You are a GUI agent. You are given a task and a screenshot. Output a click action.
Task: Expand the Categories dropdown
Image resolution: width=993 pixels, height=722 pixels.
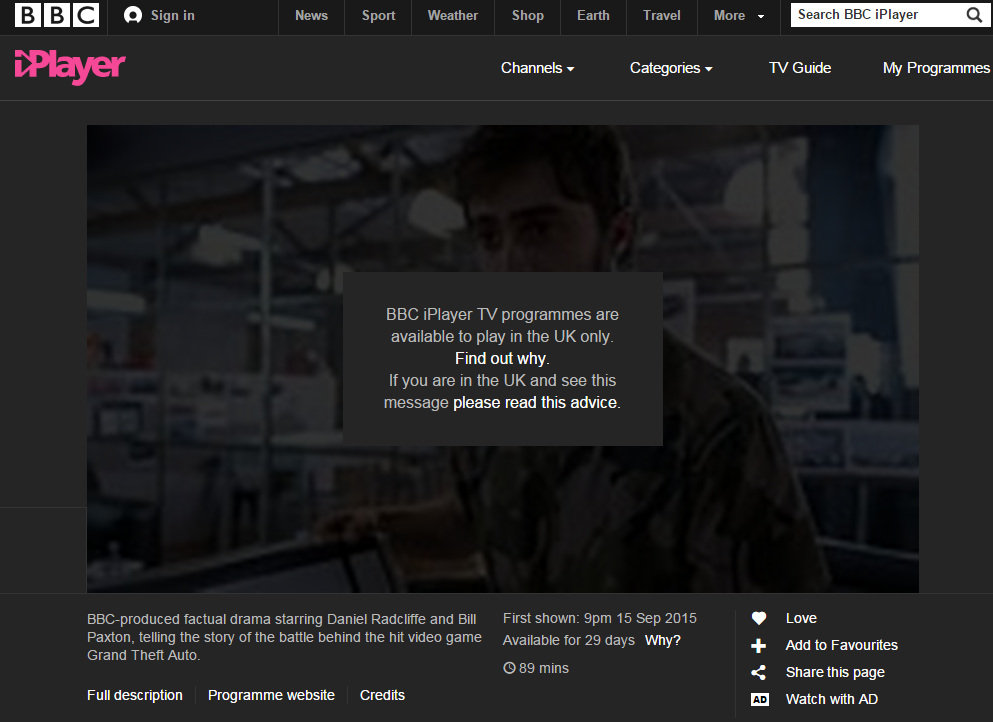[671, 68]
